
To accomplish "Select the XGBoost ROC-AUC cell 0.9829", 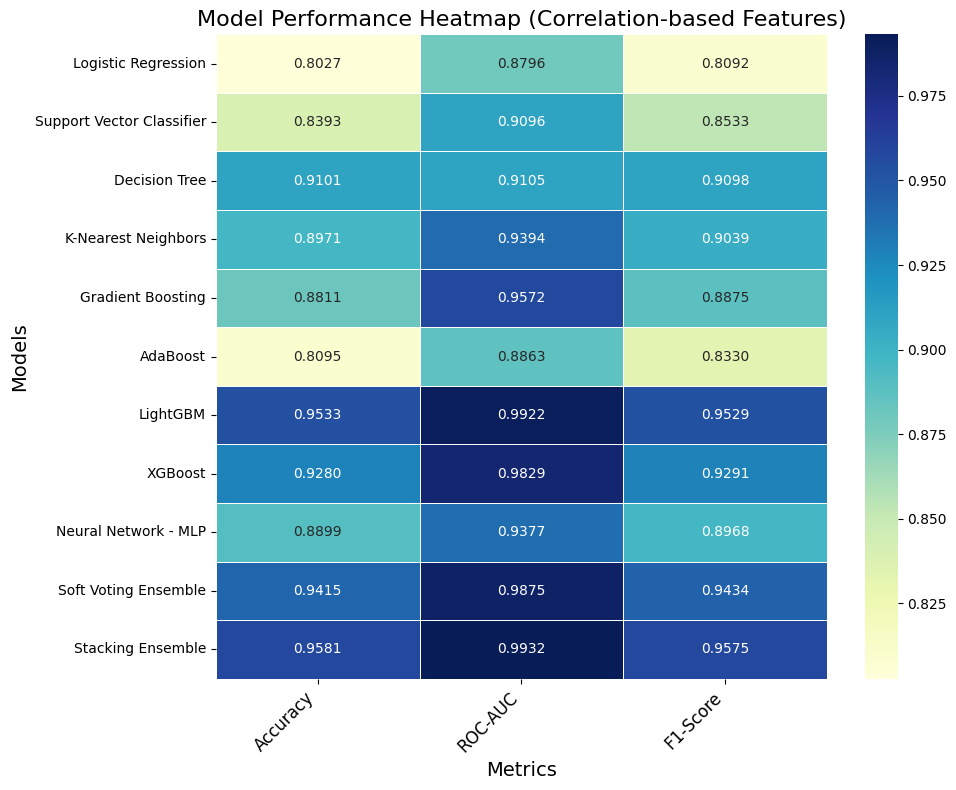I will (x=521, y=473).
